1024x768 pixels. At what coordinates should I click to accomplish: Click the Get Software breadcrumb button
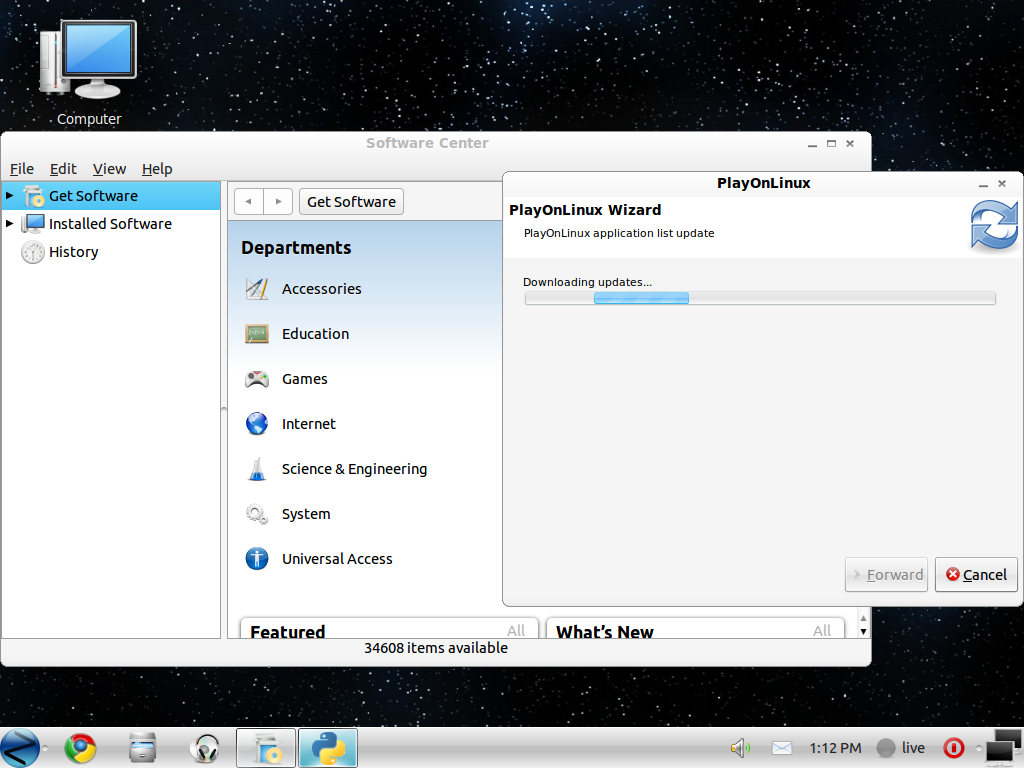tap(351, 202)
